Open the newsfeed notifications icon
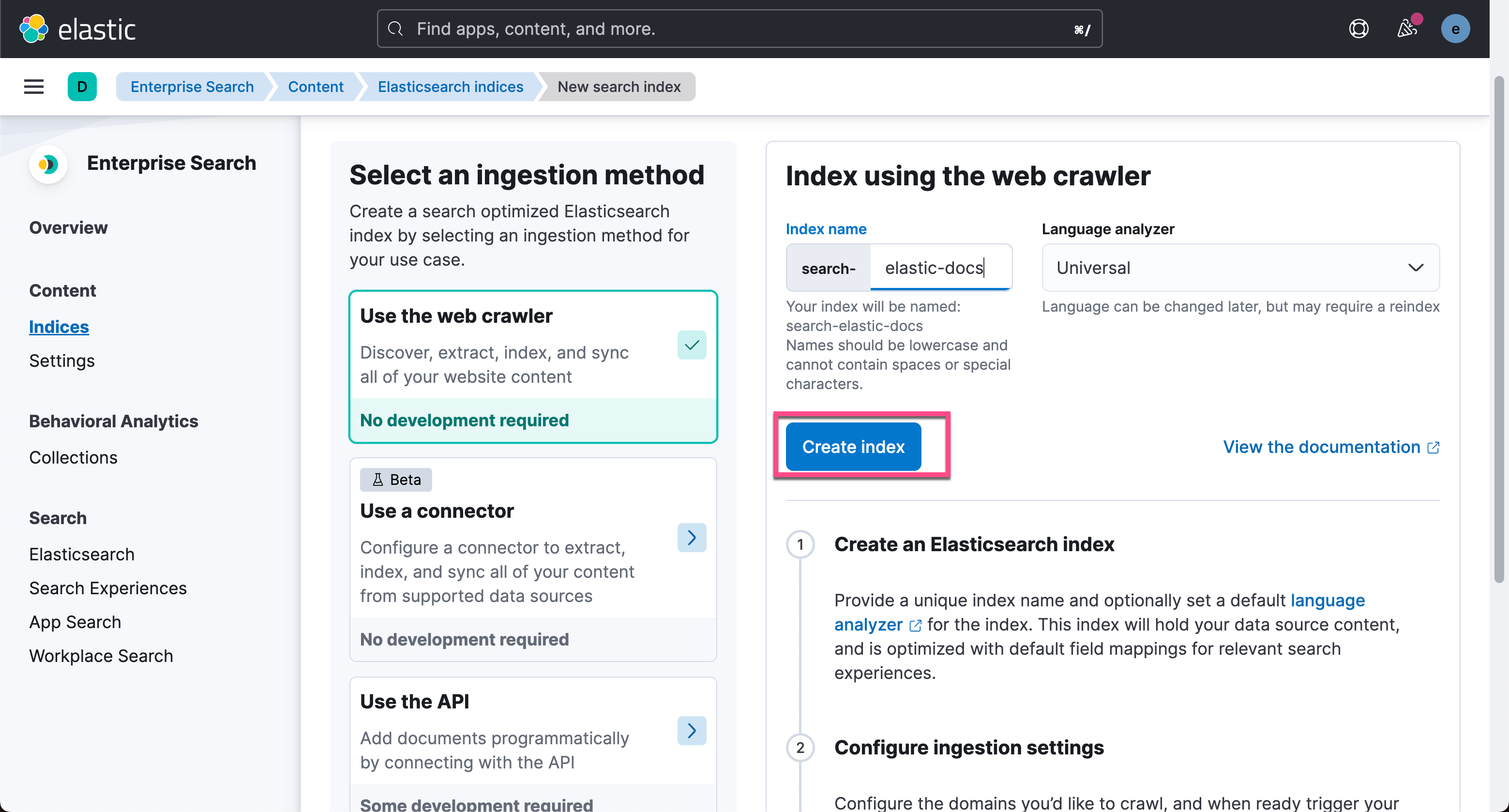 pyautogui.click(x=1407, y=29)
